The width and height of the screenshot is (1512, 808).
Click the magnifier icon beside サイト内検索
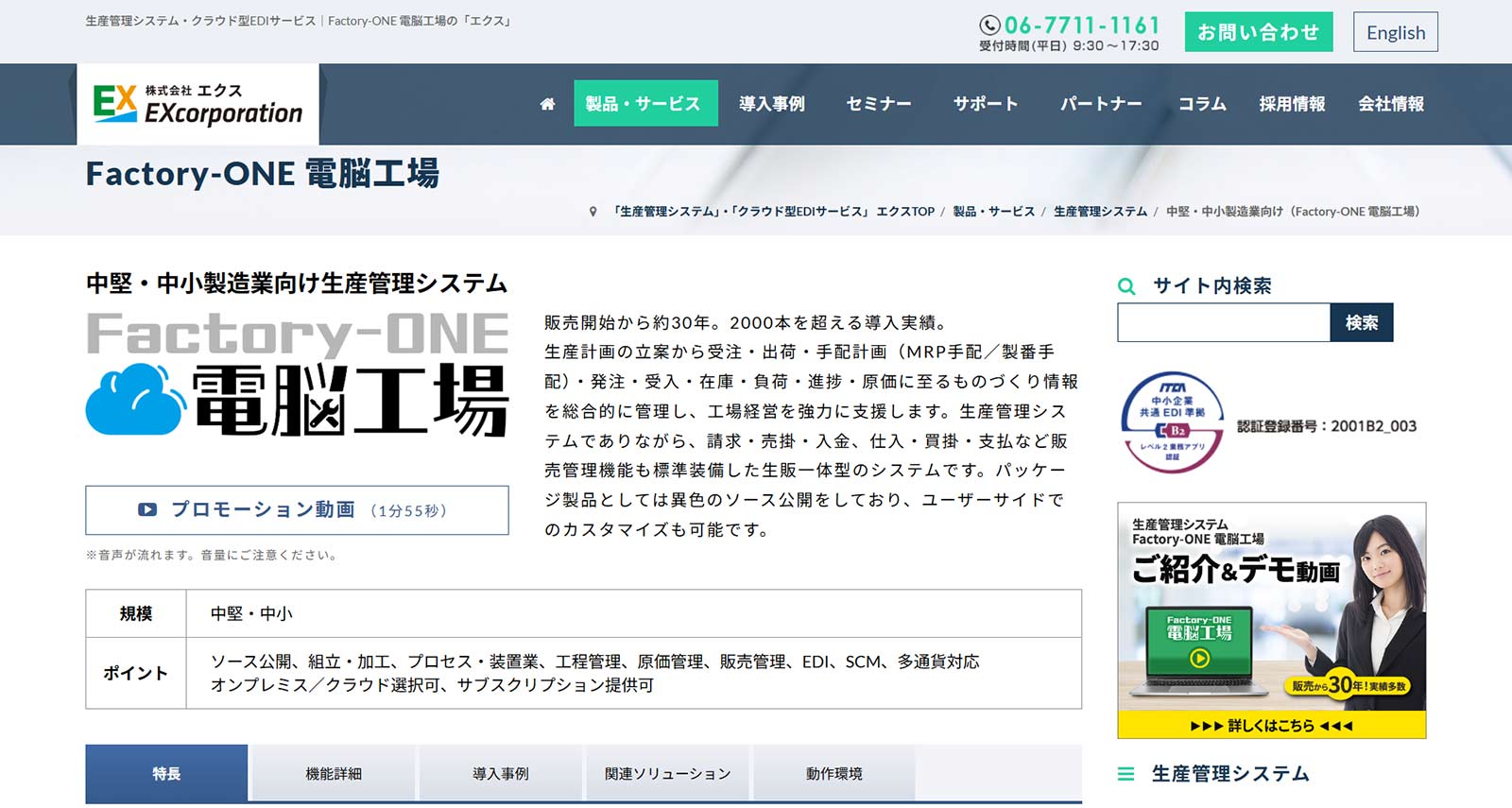pos(1126,285)
